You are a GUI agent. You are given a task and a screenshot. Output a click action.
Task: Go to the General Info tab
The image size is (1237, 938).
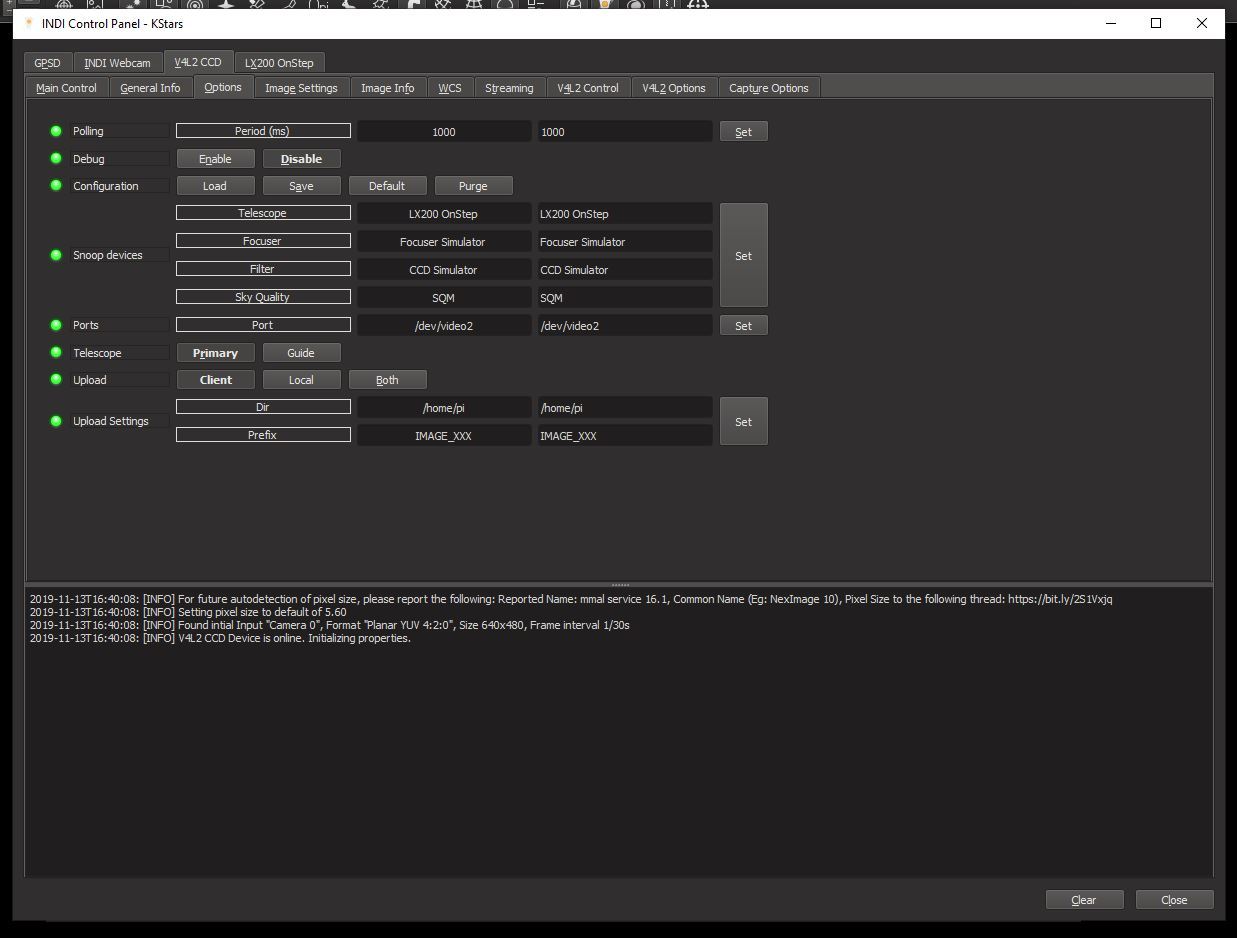tap(150, 88)
